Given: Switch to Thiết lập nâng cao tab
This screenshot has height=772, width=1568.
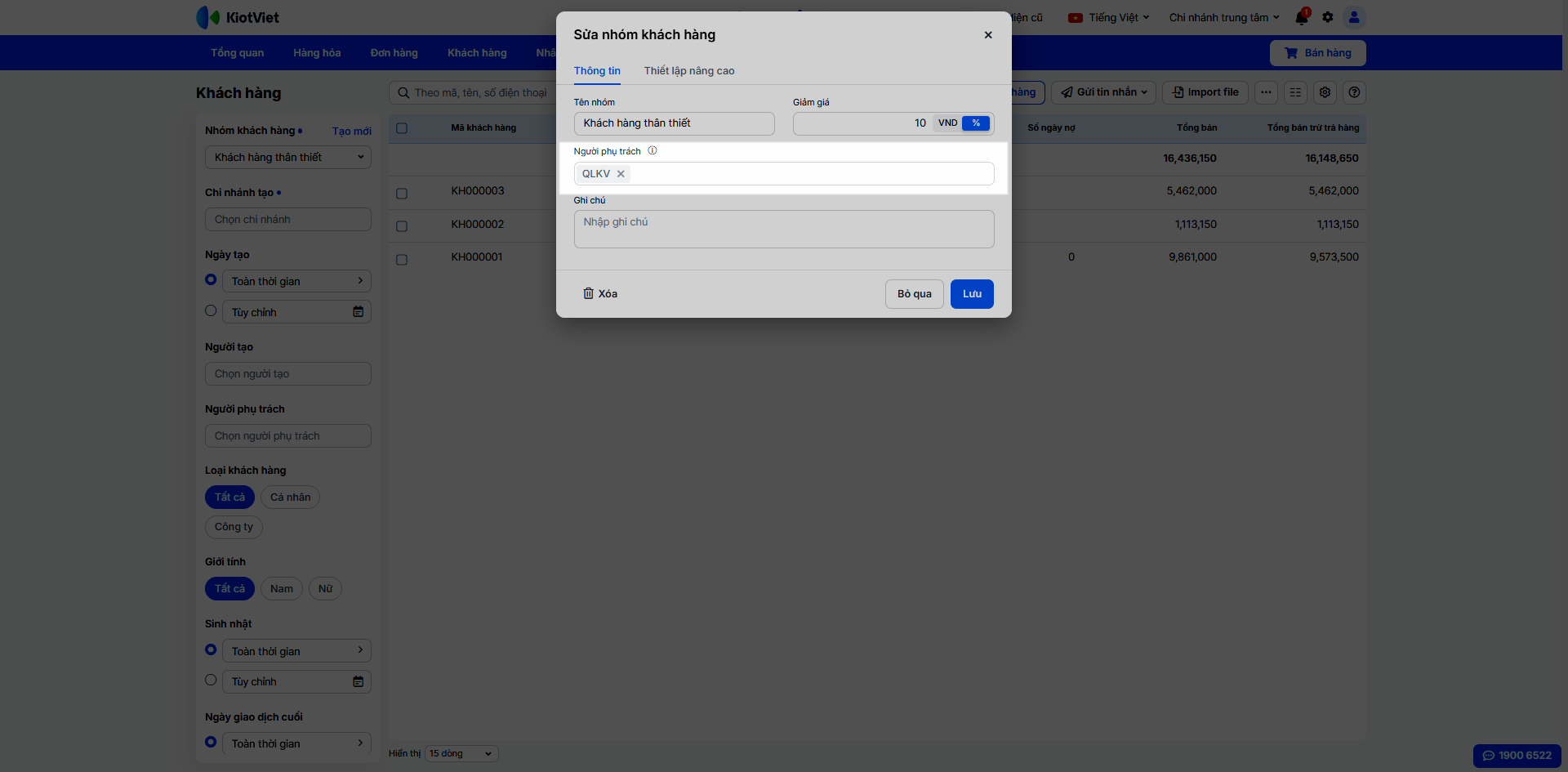Looking at the screenshot, I should point(689,71).
